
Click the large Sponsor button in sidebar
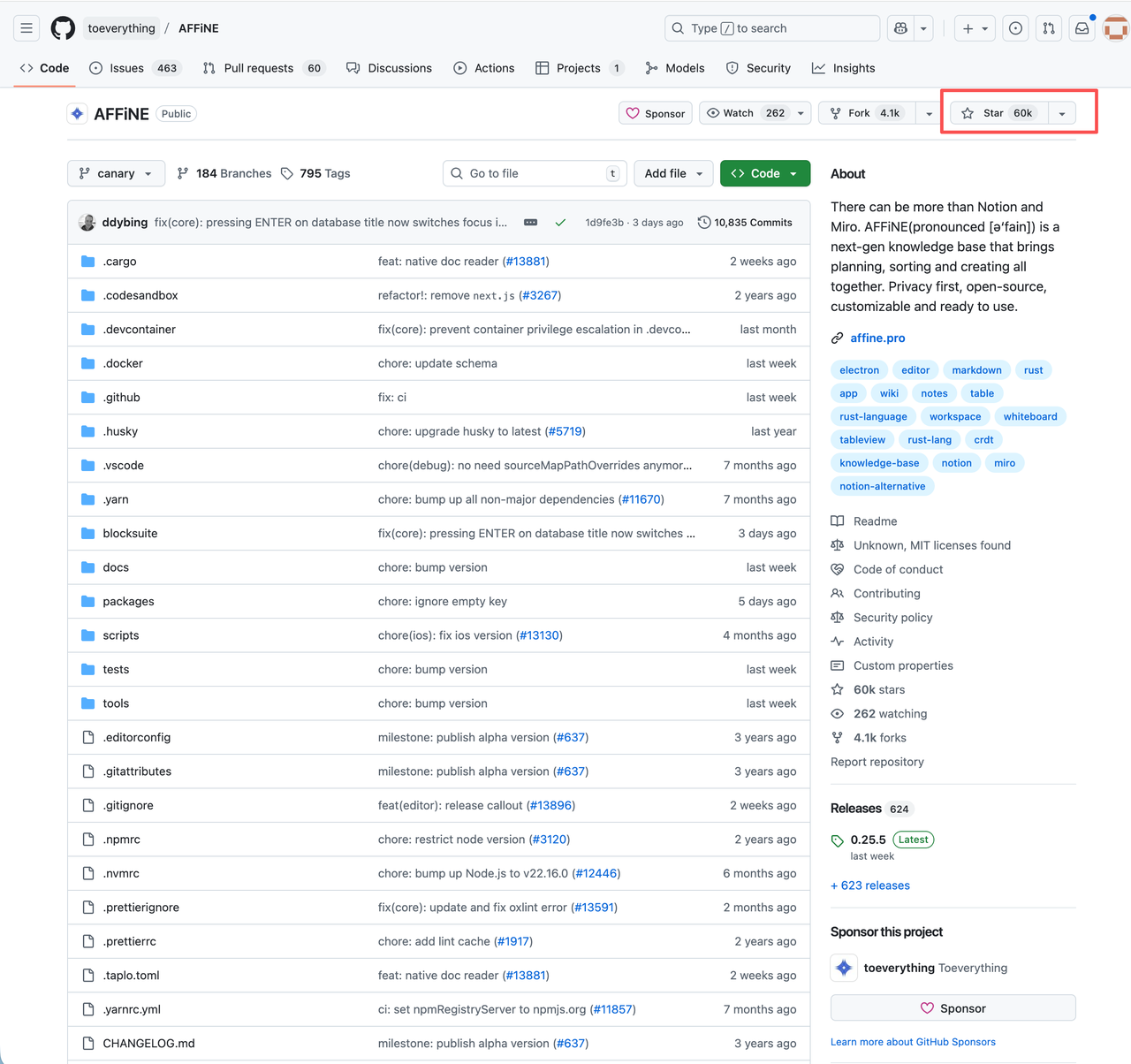953,1008
